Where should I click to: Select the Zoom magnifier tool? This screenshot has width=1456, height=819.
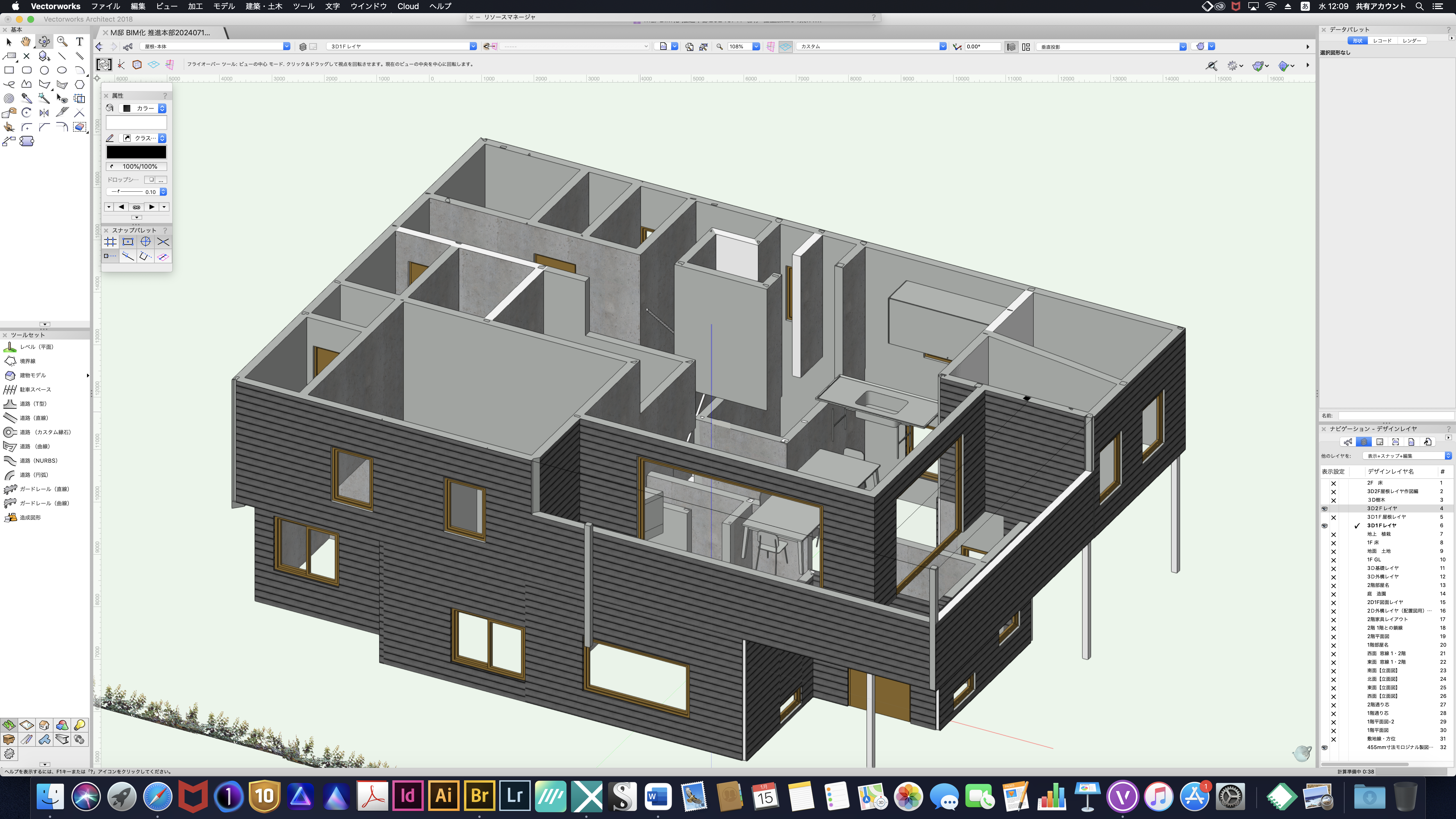[x=62, y=41]
